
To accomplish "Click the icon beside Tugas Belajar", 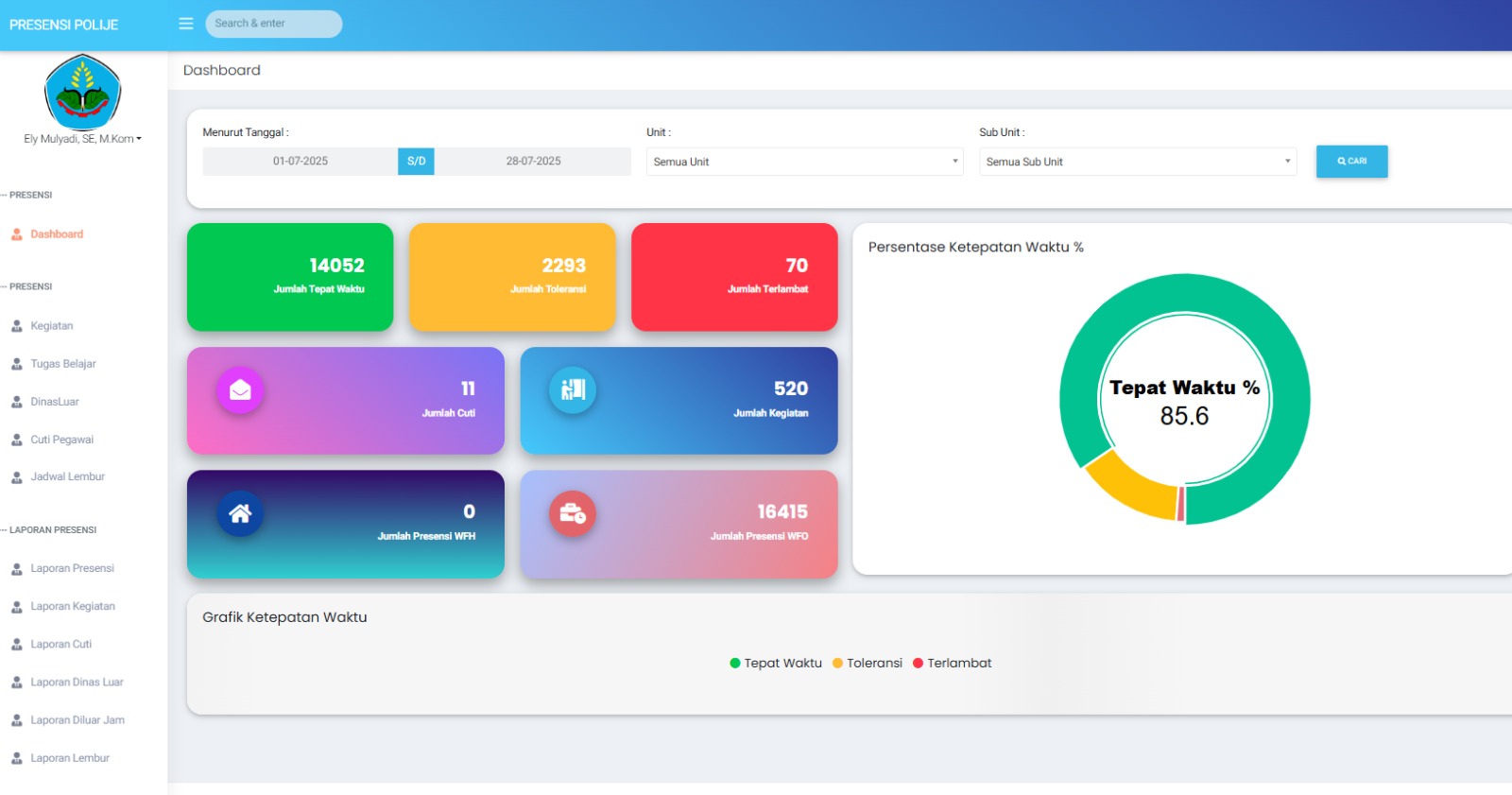I will point(17,364).
